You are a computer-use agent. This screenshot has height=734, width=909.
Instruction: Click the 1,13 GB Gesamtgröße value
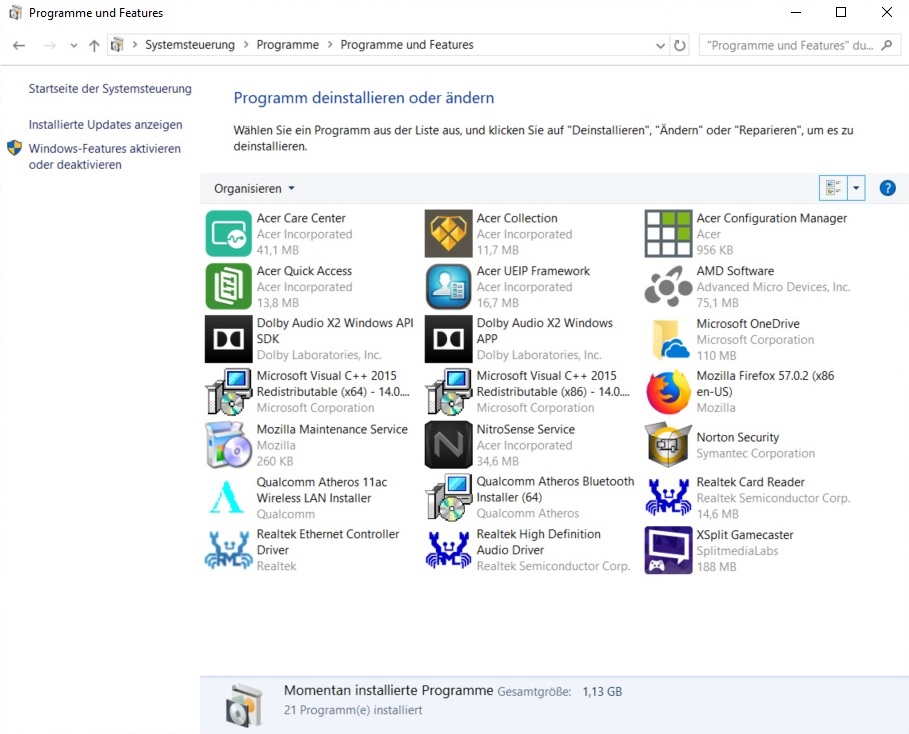point(602,692)
